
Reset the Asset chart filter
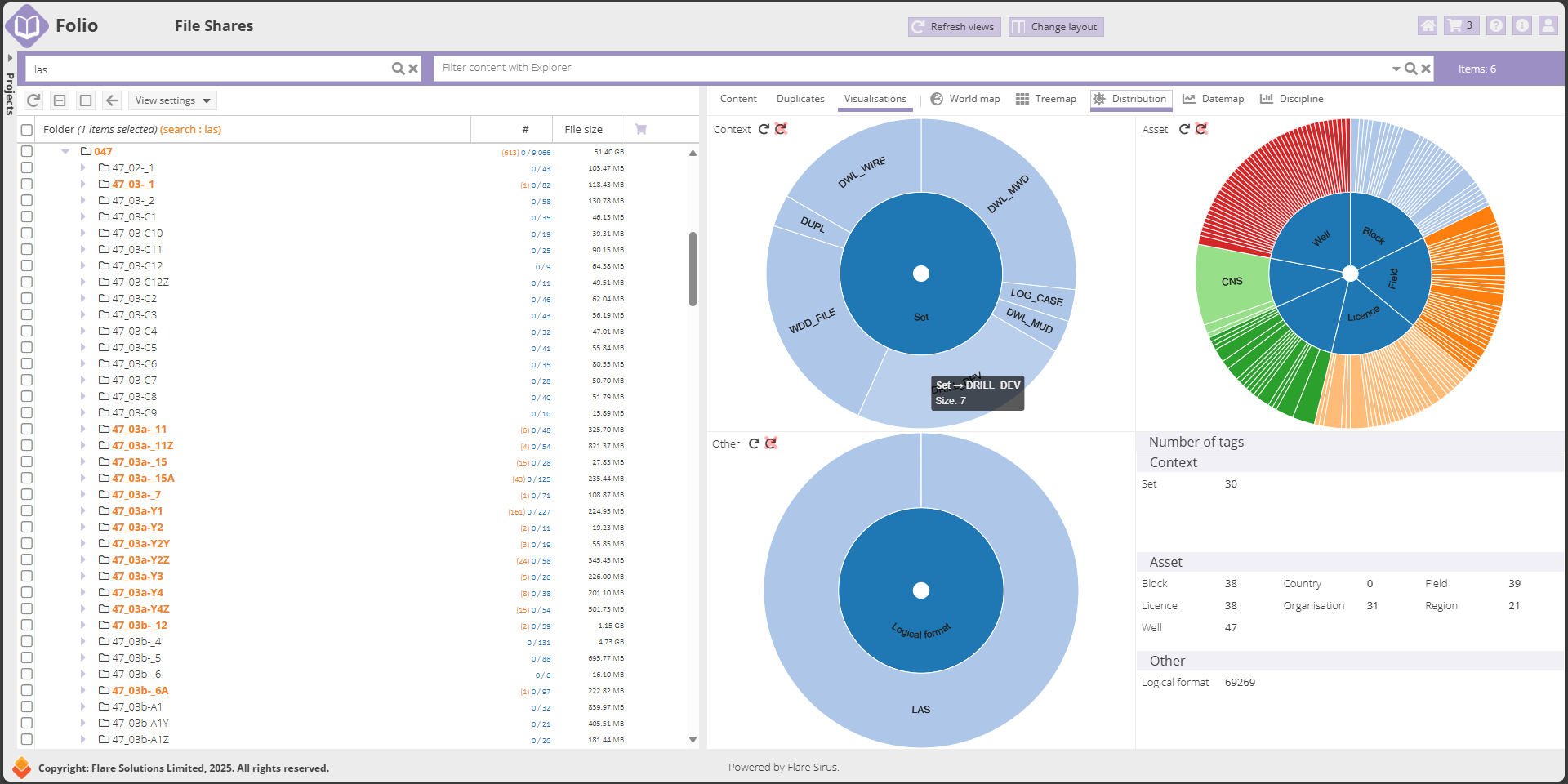[x=1201, y=129]
